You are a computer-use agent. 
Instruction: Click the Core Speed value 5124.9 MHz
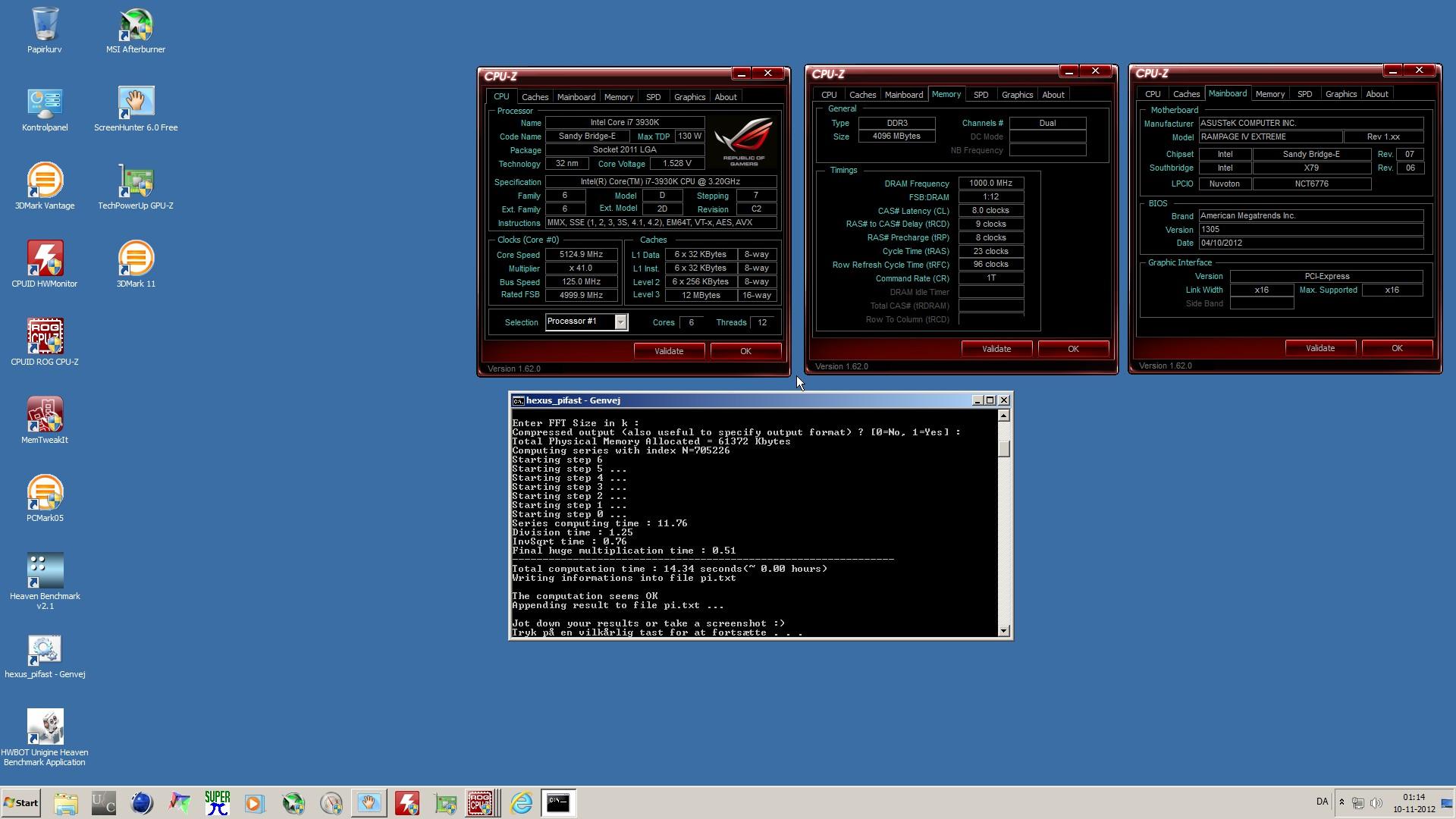[581, 255]
